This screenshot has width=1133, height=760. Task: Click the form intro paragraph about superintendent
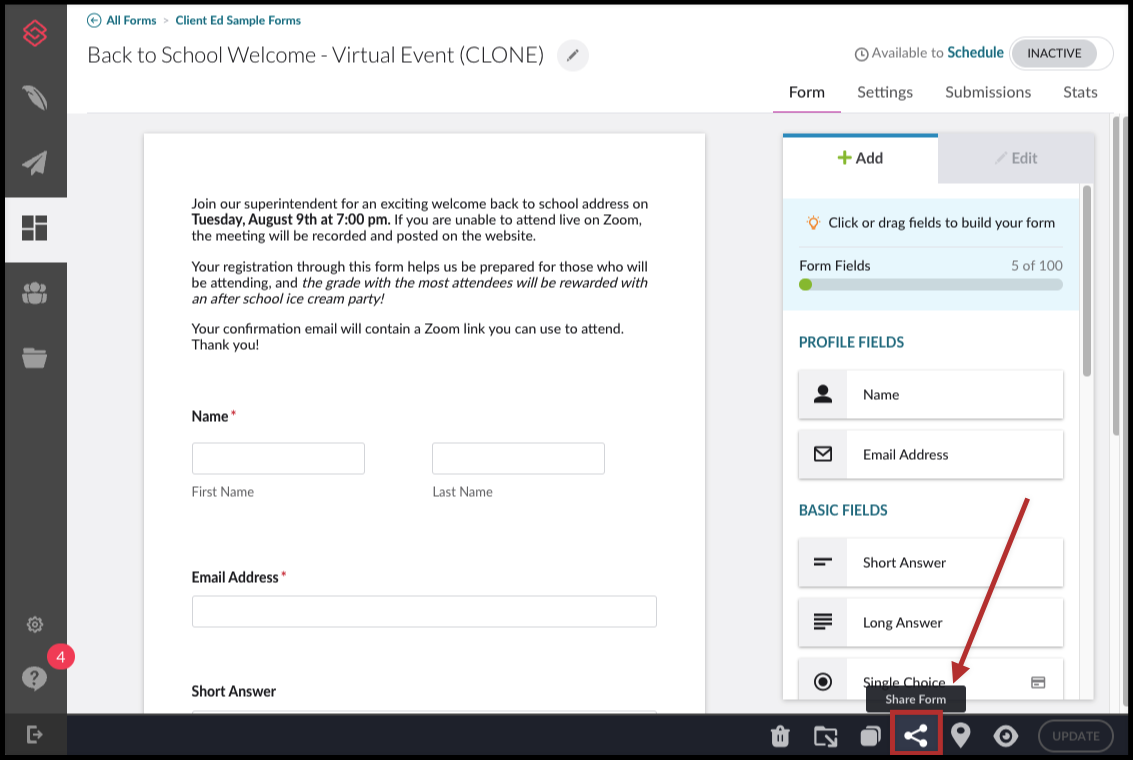click(419, 220)
